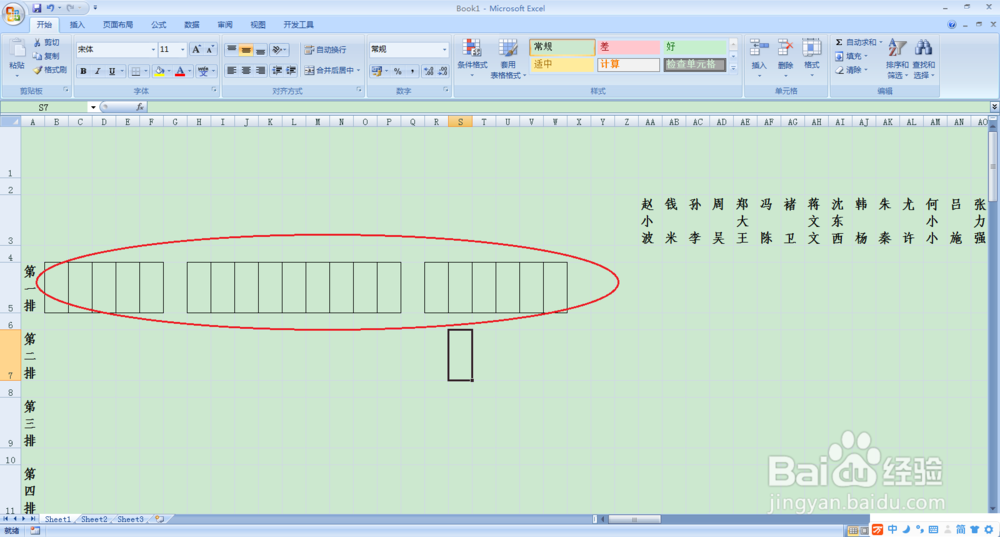Click the accounting number format icon

(376, 71)
